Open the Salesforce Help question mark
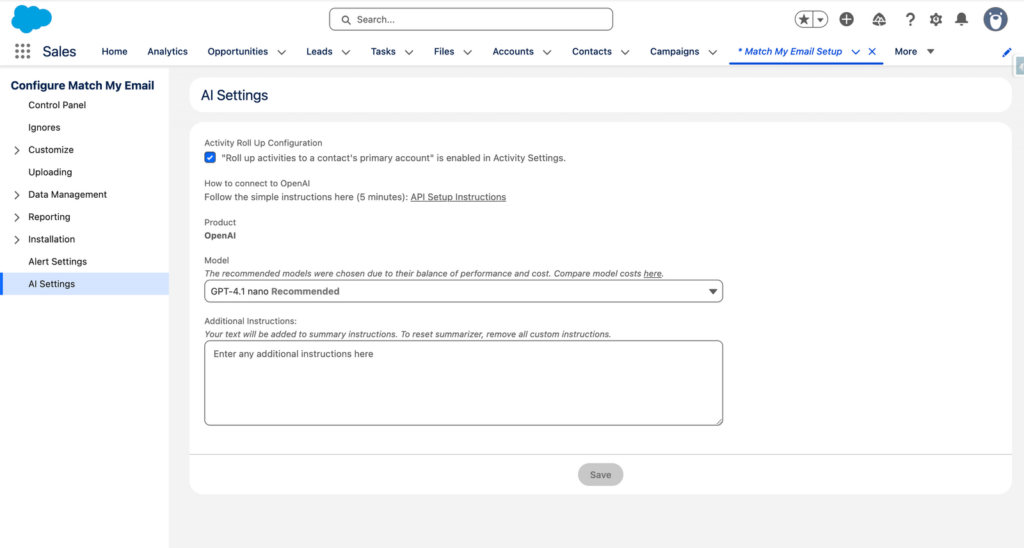The height and width of the screenshot is (548, 1024). [910, 20]
